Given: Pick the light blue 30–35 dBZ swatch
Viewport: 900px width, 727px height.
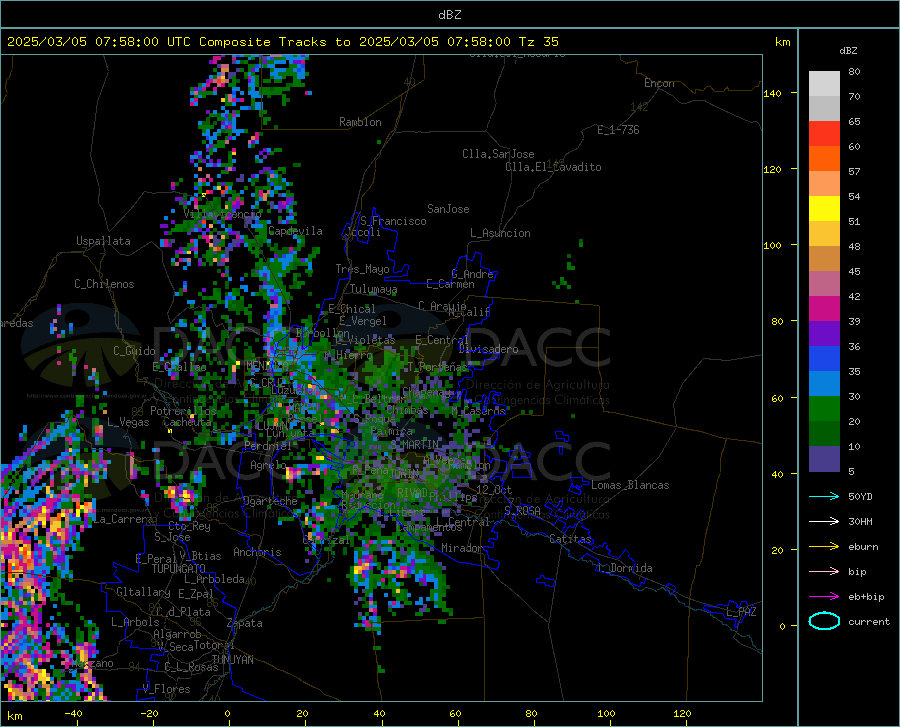Looking at the screenshot, I should [x=824, y=384].
